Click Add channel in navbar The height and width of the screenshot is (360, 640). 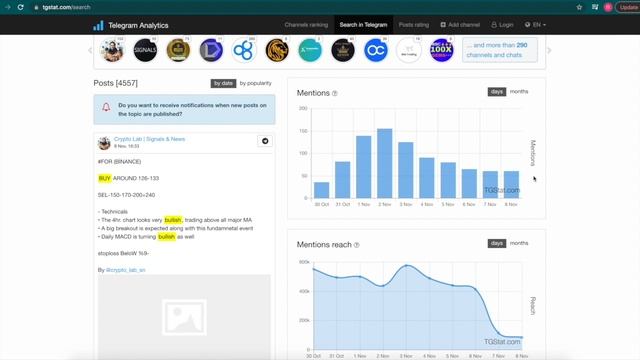[x=460, y=25]
